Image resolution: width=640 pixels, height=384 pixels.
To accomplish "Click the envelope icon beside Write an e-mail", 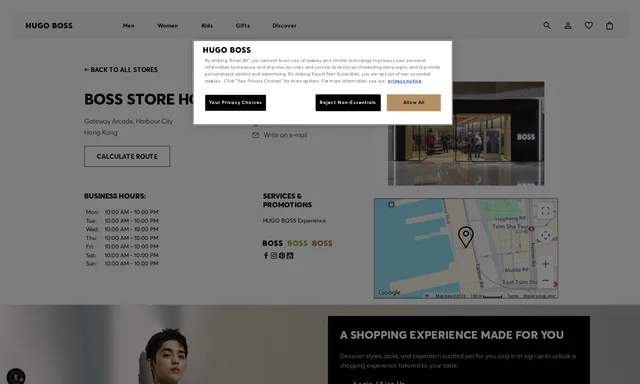I will coord(256,135).
